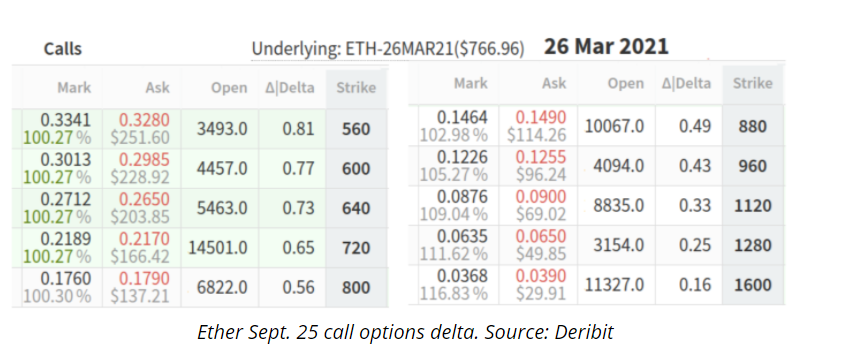Click the red 0.3280 ask price
This screenshot has width=862, height=364.
point(145,119)
